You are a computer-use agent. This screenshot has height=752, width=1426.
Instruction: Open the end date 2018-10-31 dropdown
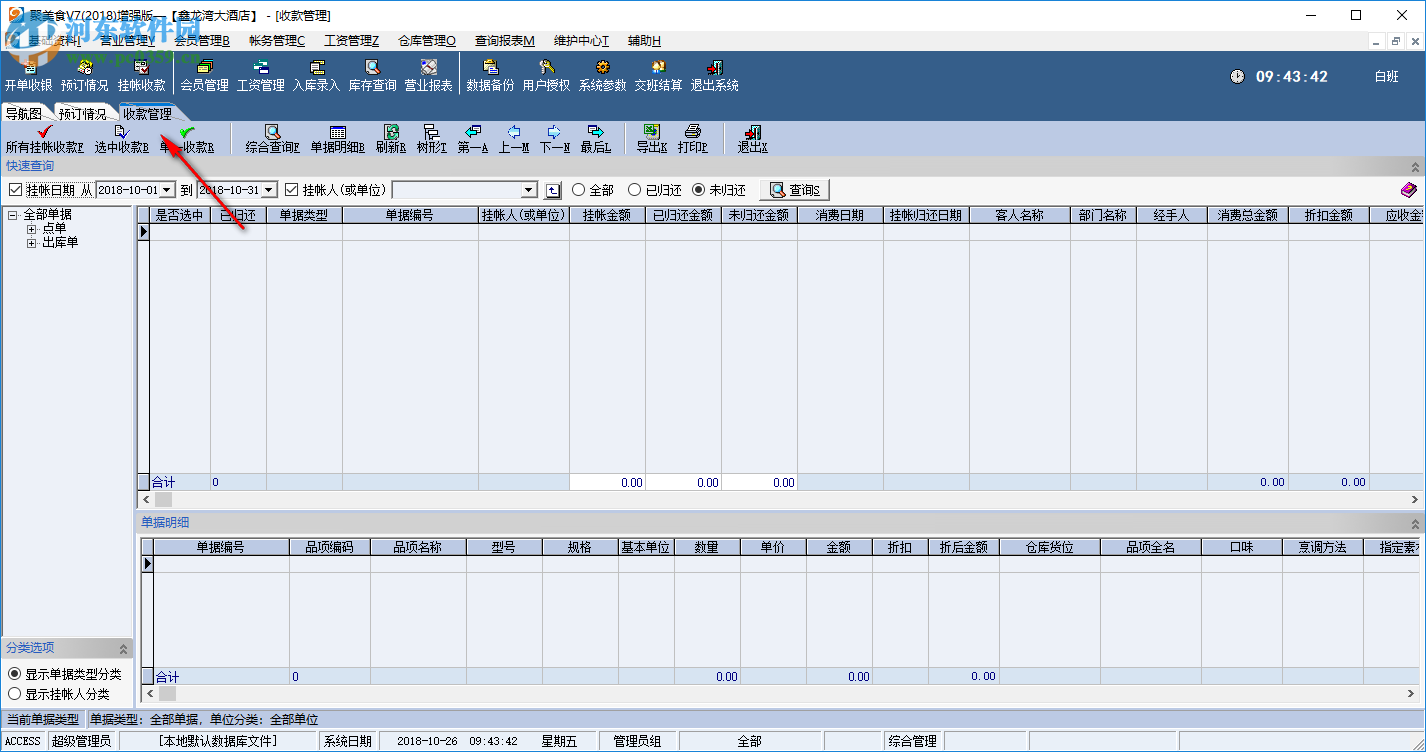click(x=268, y=190)
